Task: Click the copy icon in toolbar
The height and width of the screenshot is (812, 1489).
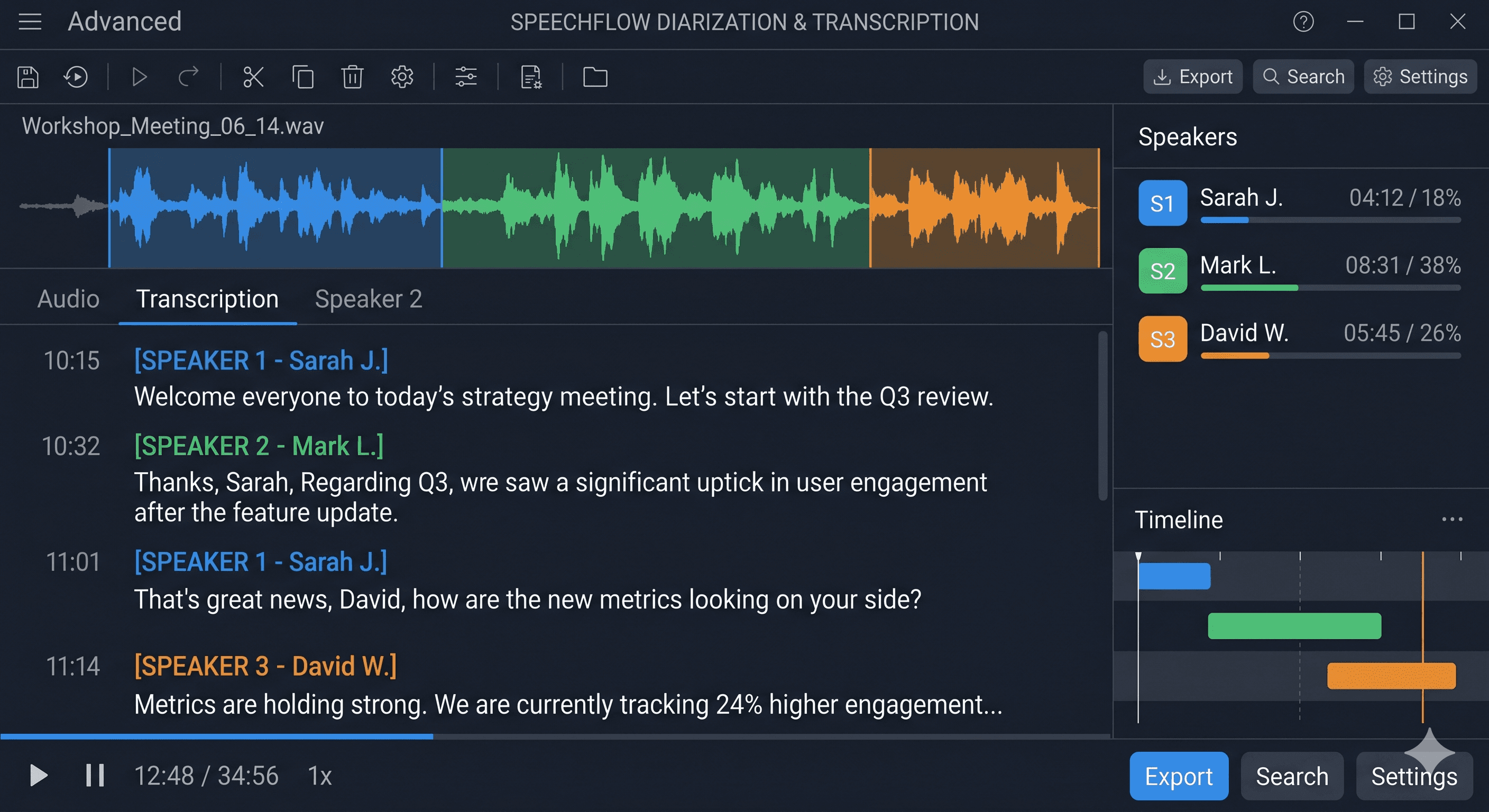Action: (303, 77)
